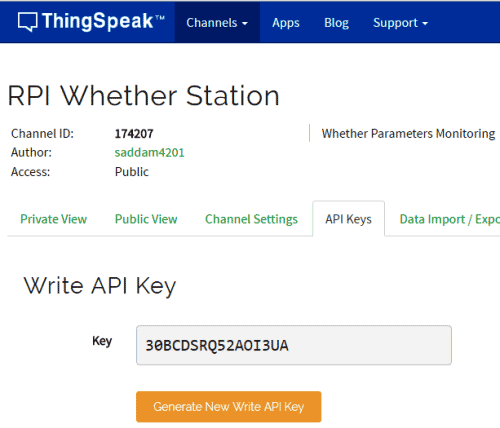Open the Apps page
The height and width of the screenshot is (428, 500).
[286, 23]
